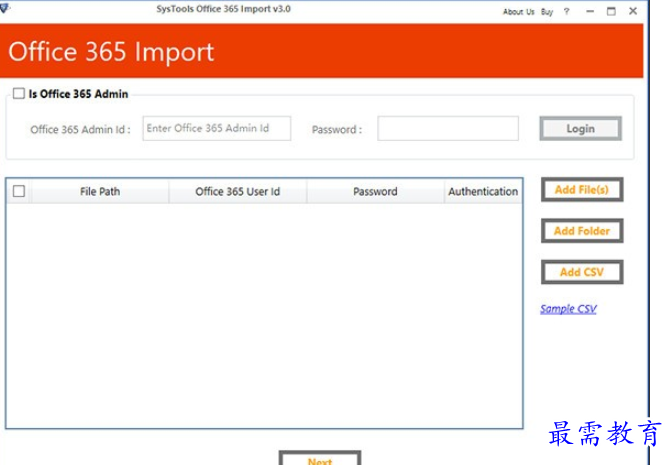Image resolution: width=670 pixels, height=465 pixels.
Task: Toggle the select-all checkbox in table header
Action: 19,191
